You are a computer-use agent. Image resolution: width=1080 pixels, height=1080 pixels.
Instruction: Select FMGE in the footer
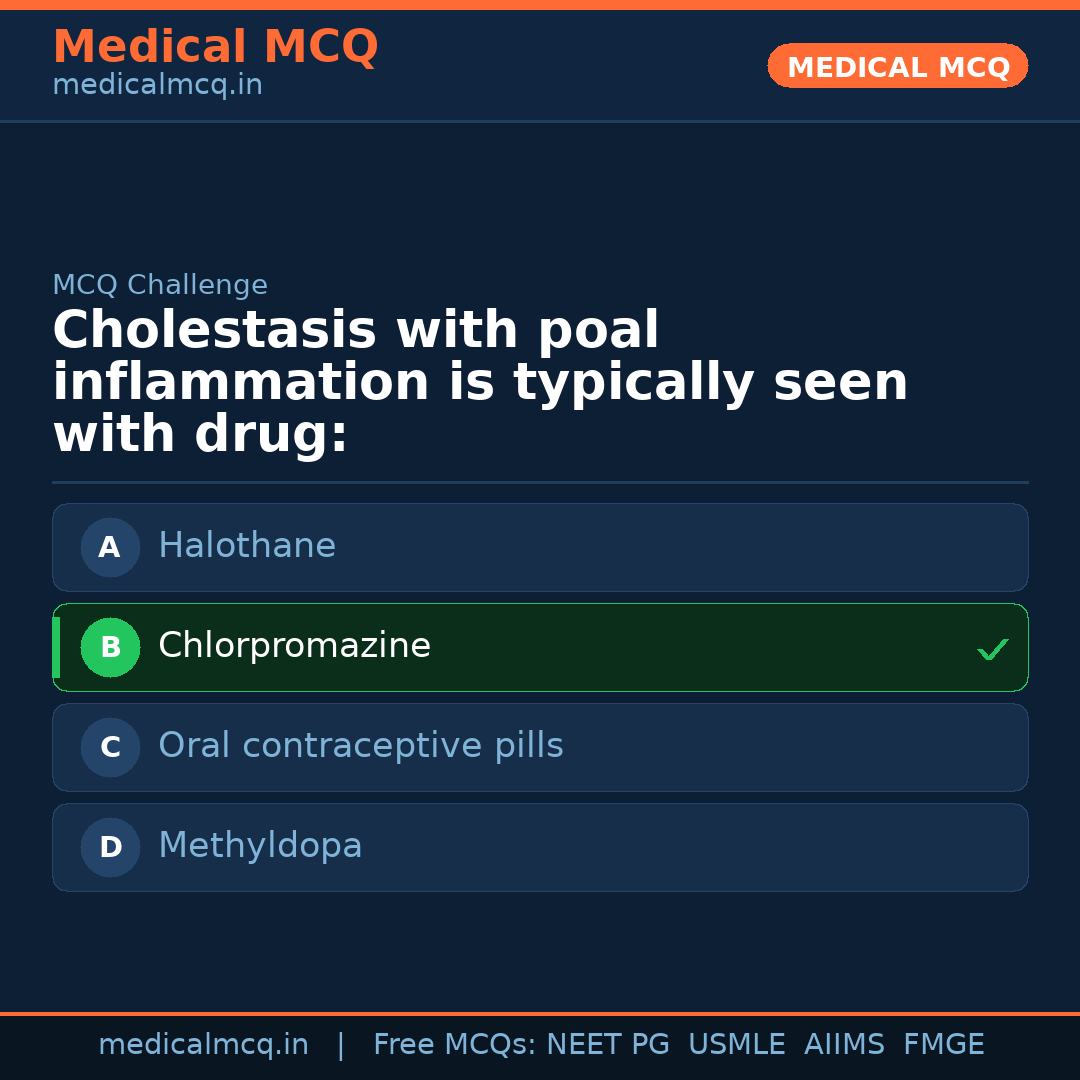[943, 1045]
